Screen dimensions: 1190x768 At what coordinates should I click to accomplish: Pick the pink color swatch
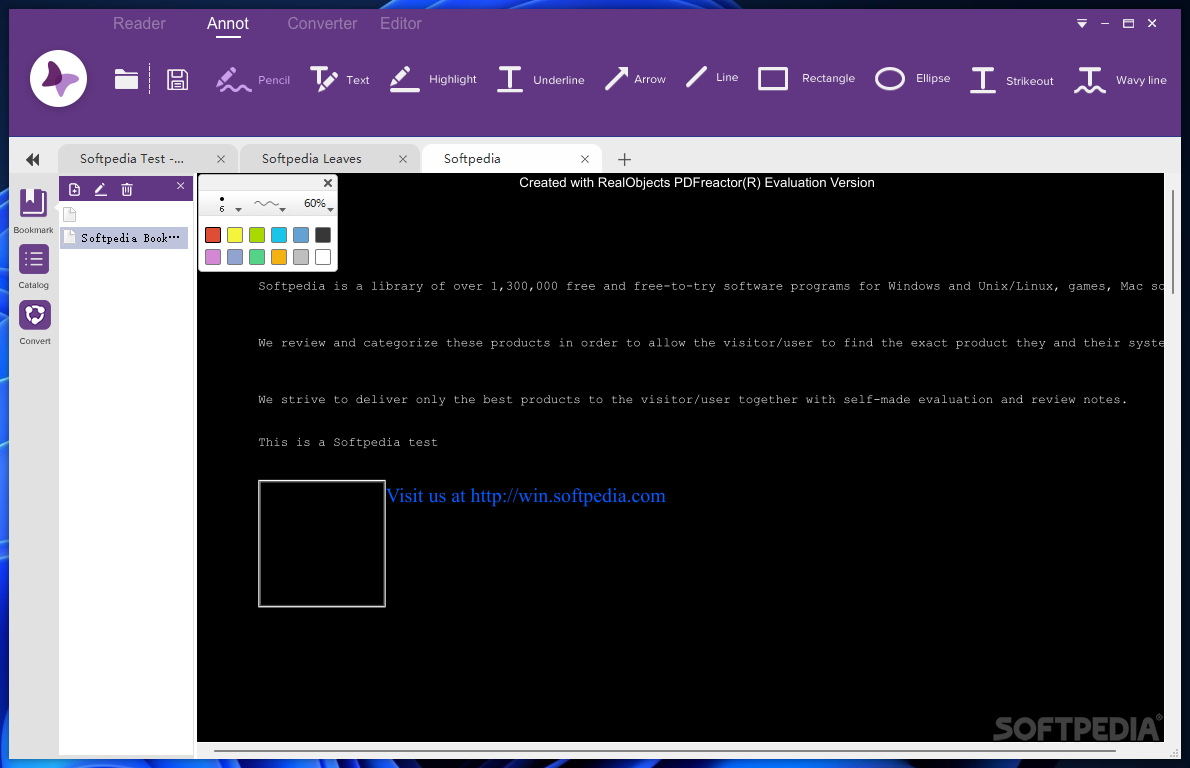tap(213, 257)
